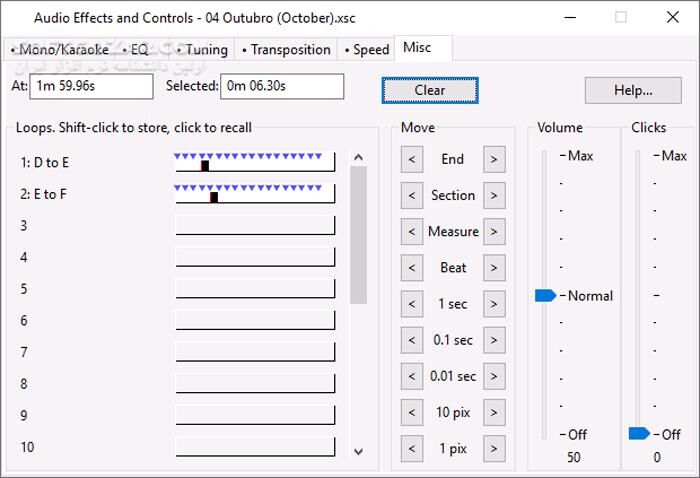Screen dimensions: 700x478
Task: Open Help for audio effects
Action: [633, 90]
